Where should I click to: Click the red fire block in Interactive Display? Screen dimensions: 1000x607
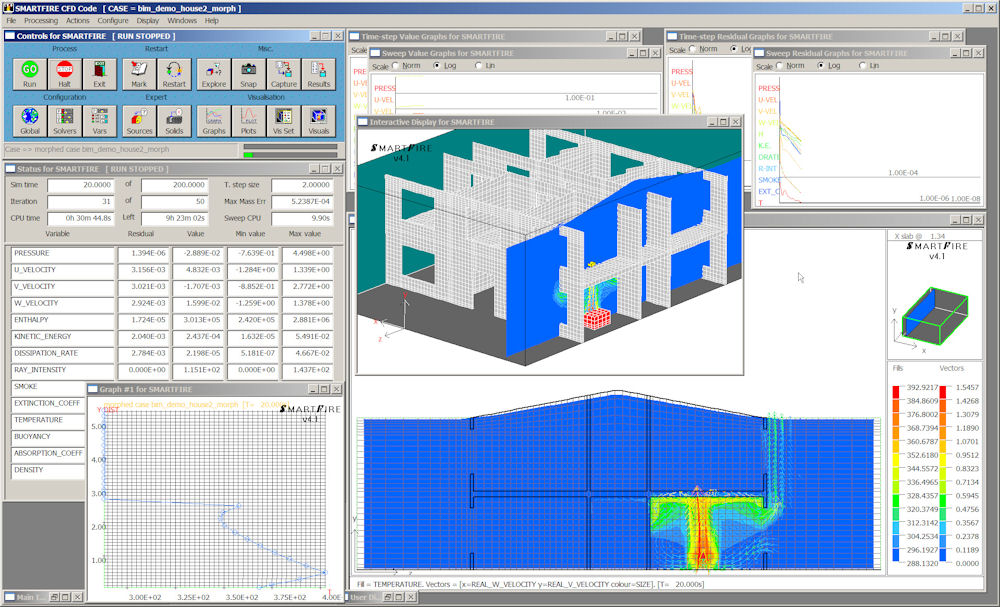pyautogui.click(x=597, y=319)
